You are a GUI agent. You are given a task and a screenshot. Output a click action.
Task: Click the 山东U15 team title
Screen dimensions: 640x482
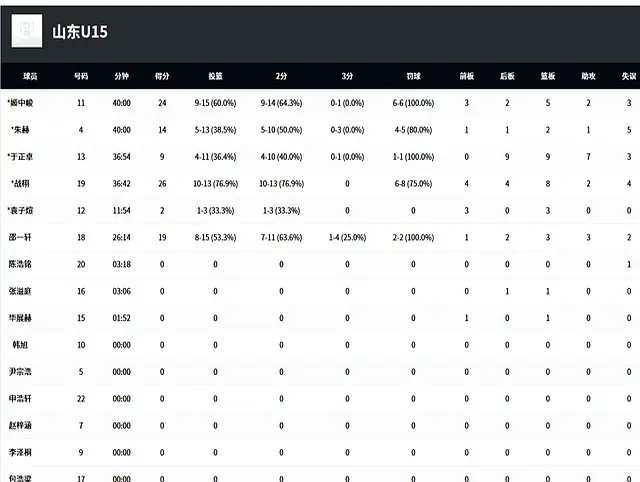tap(80, 32)
